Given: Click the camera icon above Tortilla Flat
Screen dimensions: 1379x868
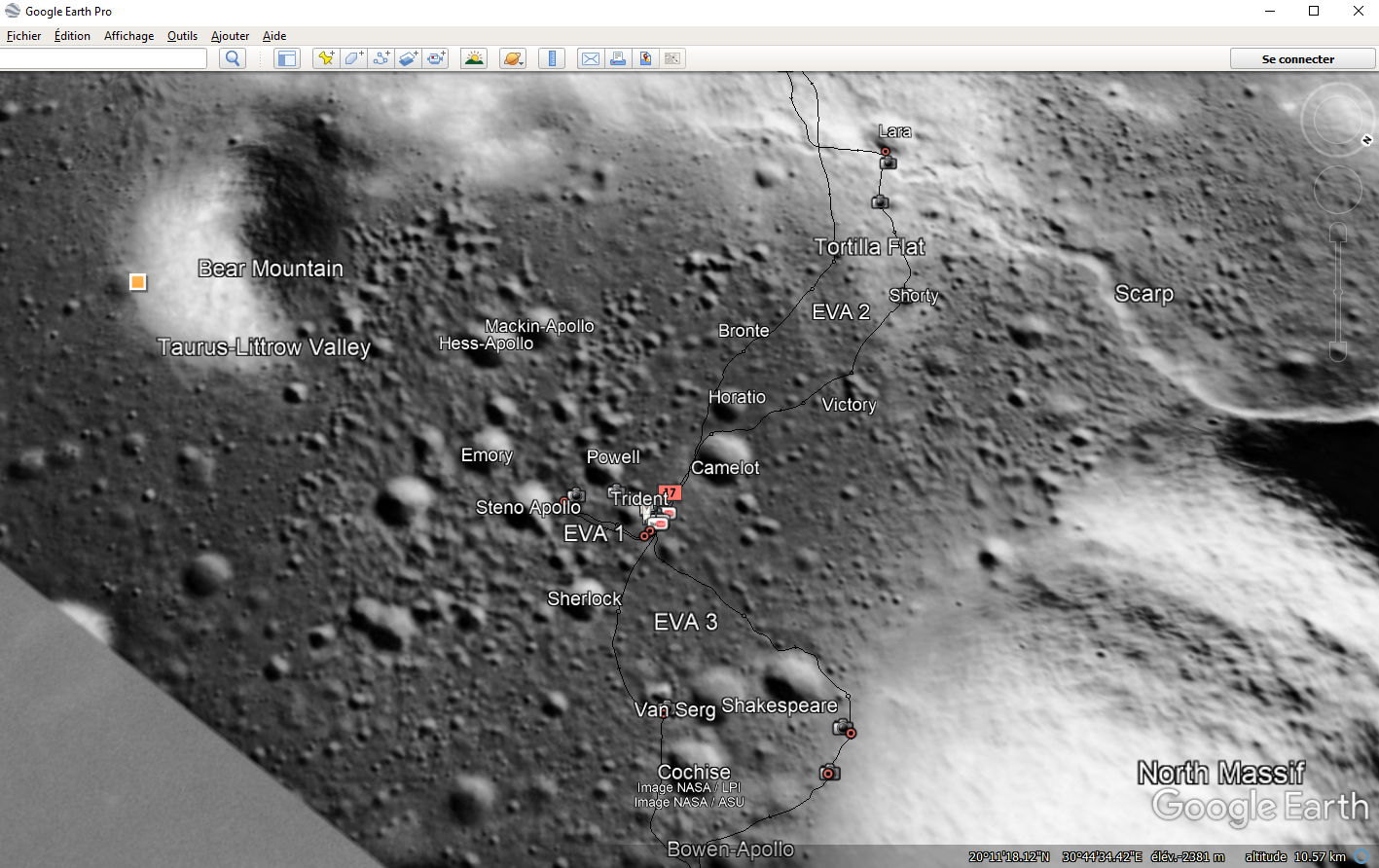Looking at the screenshot, I should pos(880,201).
